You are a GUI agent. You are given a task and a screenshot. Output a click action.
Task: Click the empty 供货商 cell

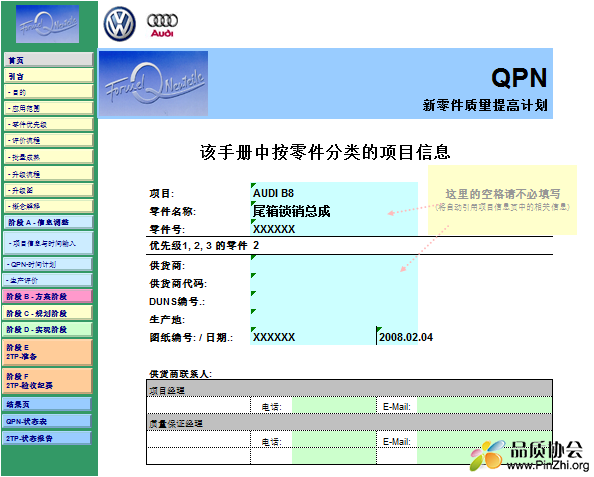334,264
